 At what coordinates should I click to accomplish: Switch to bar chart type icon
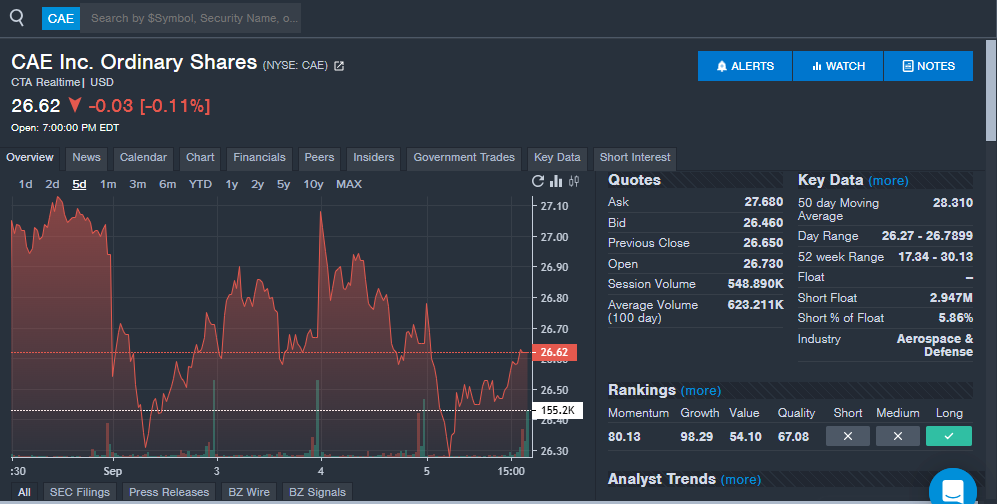[x=556, y=181]
